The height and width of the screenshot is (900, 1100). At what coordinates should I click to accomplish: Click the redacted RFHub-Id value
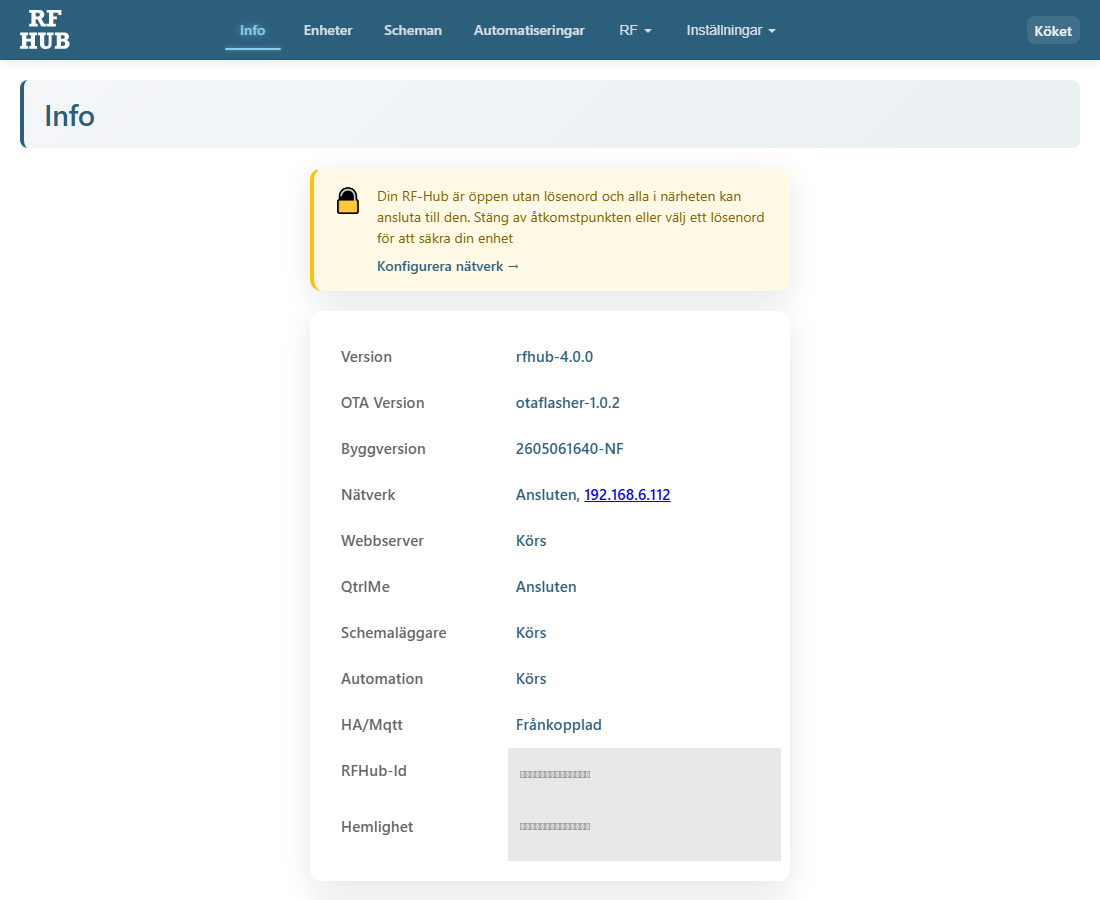(555, 774)
